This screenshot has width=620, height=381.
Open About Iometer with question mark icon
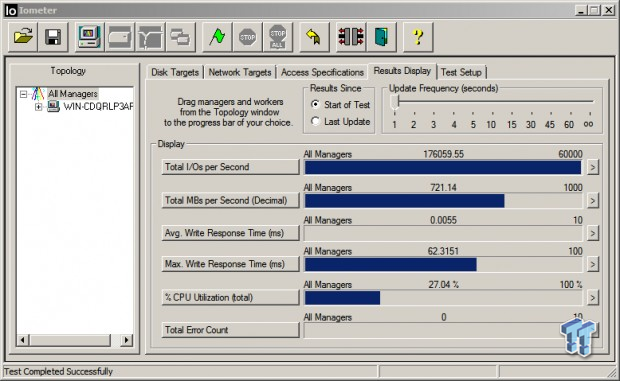point(418,37)
